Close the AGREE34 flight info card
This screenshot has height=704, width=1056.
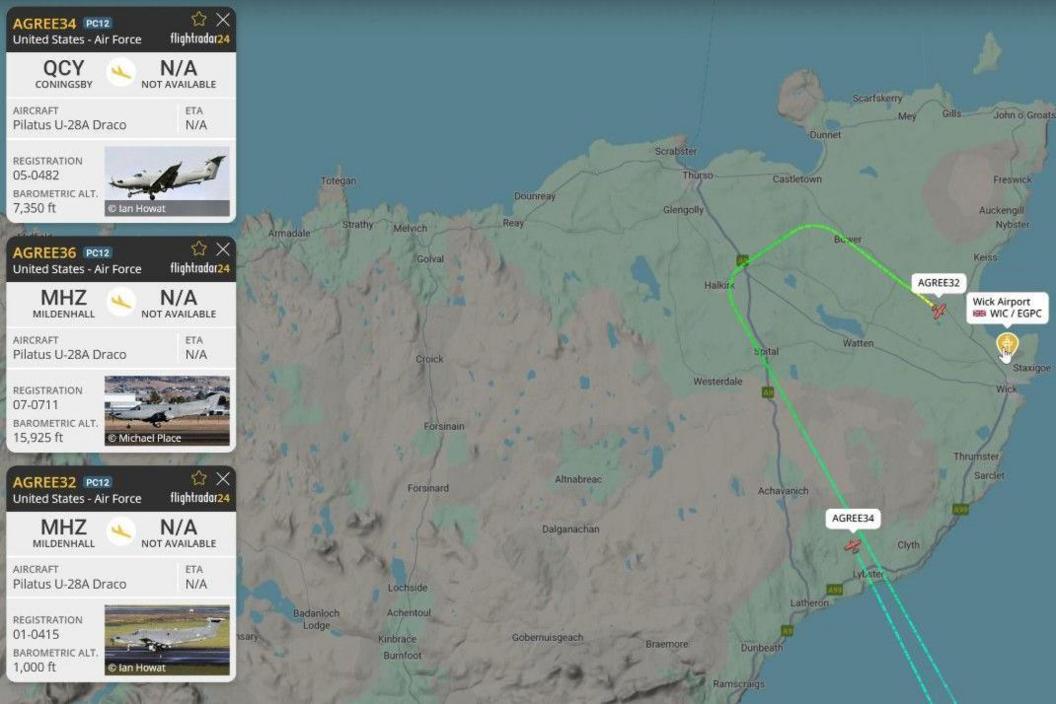[223, 20]
